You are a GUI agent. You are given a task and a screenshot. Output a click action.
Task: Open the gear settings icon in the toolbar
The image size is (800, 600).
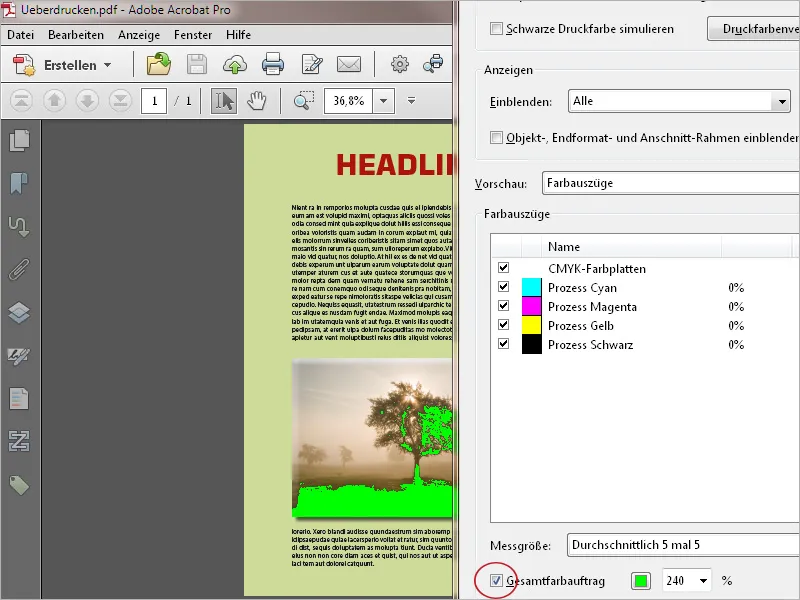pyautogui.click(x=399, y=64)
